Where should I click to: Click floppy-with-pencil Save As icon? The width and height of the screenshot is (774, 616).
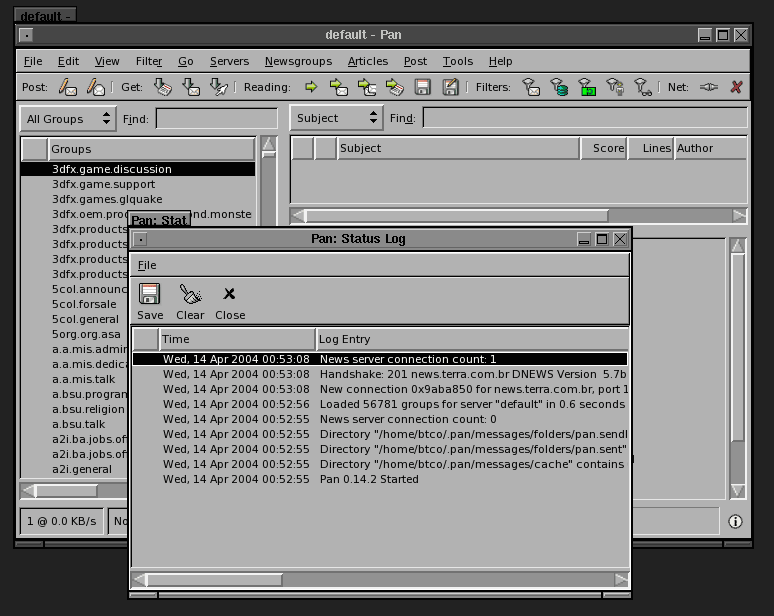(x=450, y=87)
